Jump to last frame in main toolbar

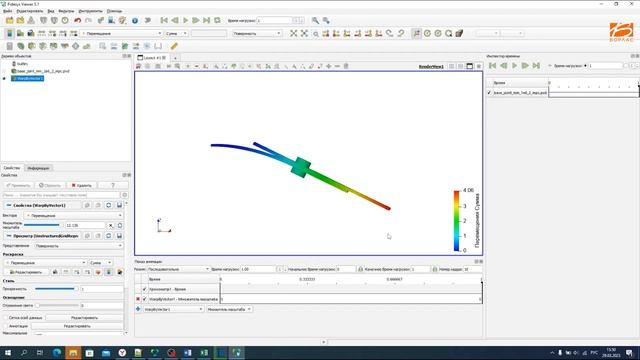tap(207, 20)
